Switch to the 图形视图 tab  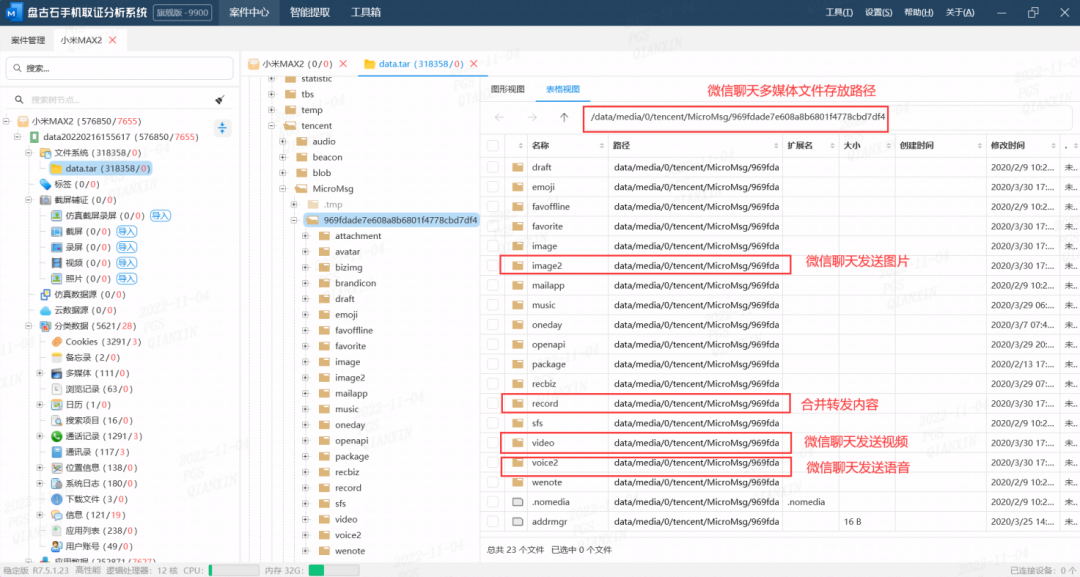click(x=508, y=90)
